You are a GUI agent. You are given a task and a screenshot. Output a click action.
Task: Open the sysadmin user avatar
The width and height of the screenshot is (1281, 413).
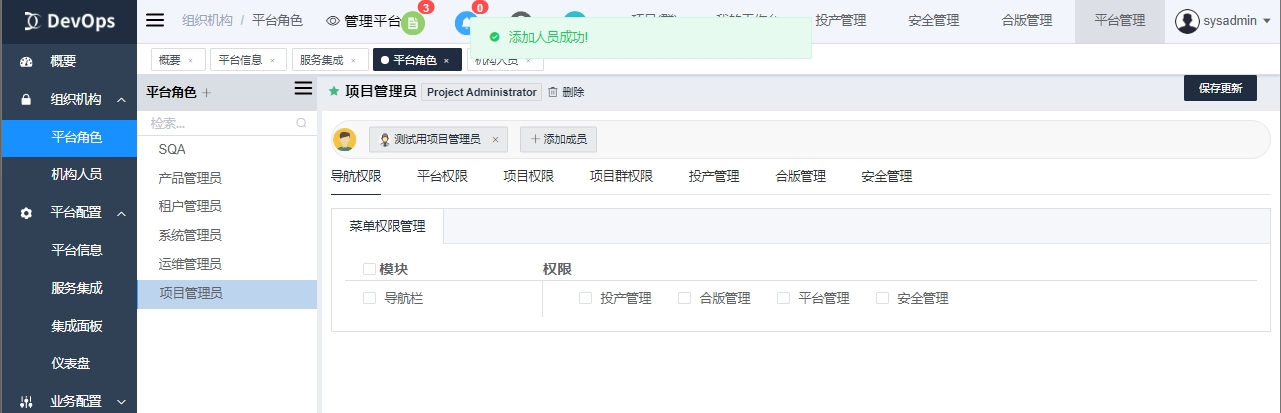click(x=1187, y=21)
